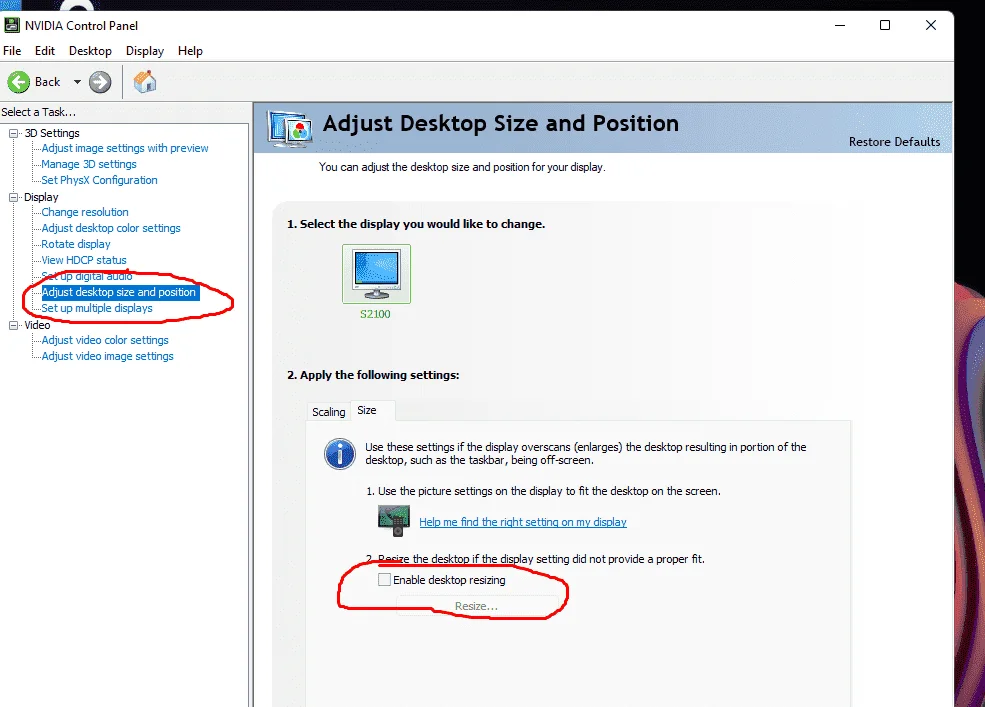Select the 3D Settings category label

pyautogui.click(x=52, y=133)
